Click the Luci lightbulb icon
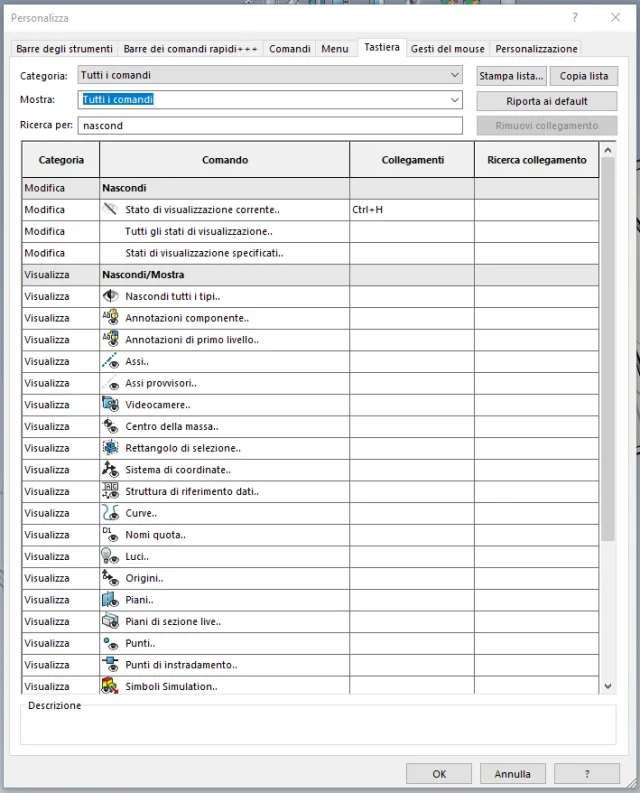The height and width of the screenshot is (793, 640). (x=110, y=557)
